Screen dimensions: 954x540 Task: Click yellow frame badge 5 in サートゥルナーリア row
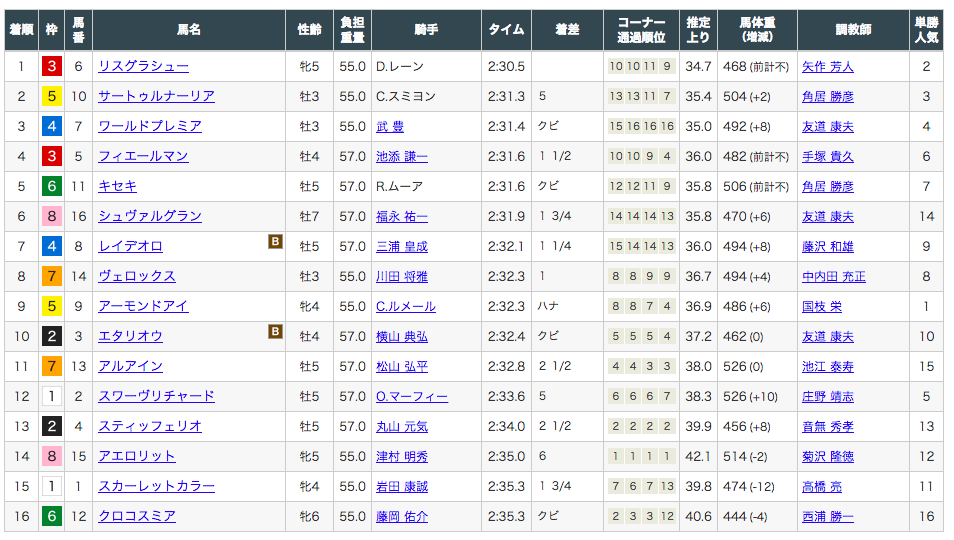tap(52, 96)
